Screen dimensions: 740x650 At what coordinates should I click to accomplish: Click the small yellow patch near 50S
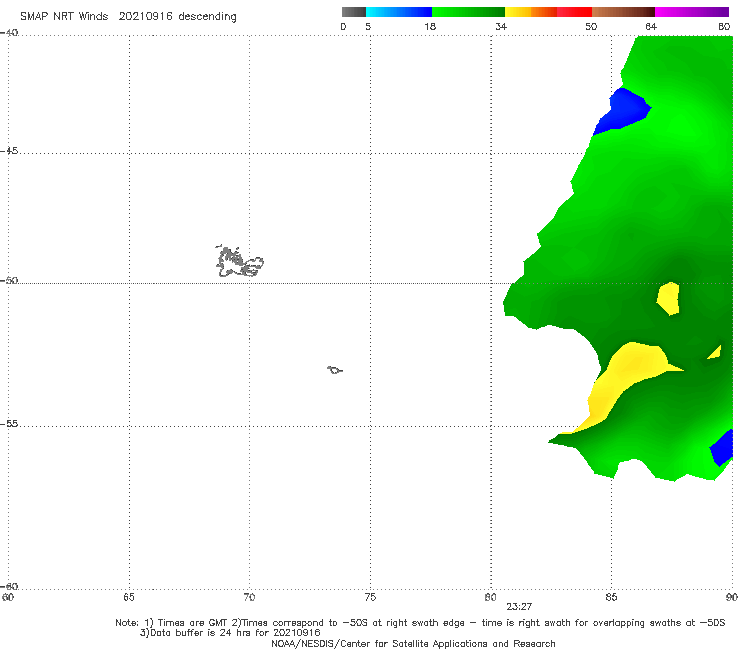pyautogui.click(x=669, y=298)
